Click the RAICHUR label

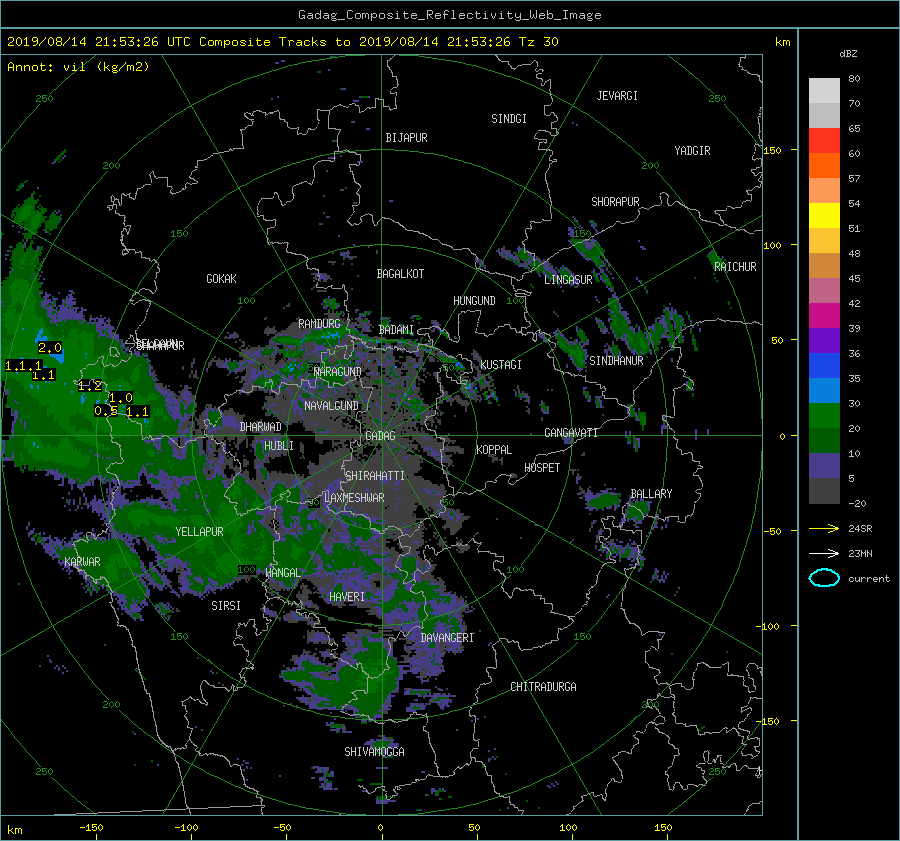pyautogui.click(x=735, y=267)
